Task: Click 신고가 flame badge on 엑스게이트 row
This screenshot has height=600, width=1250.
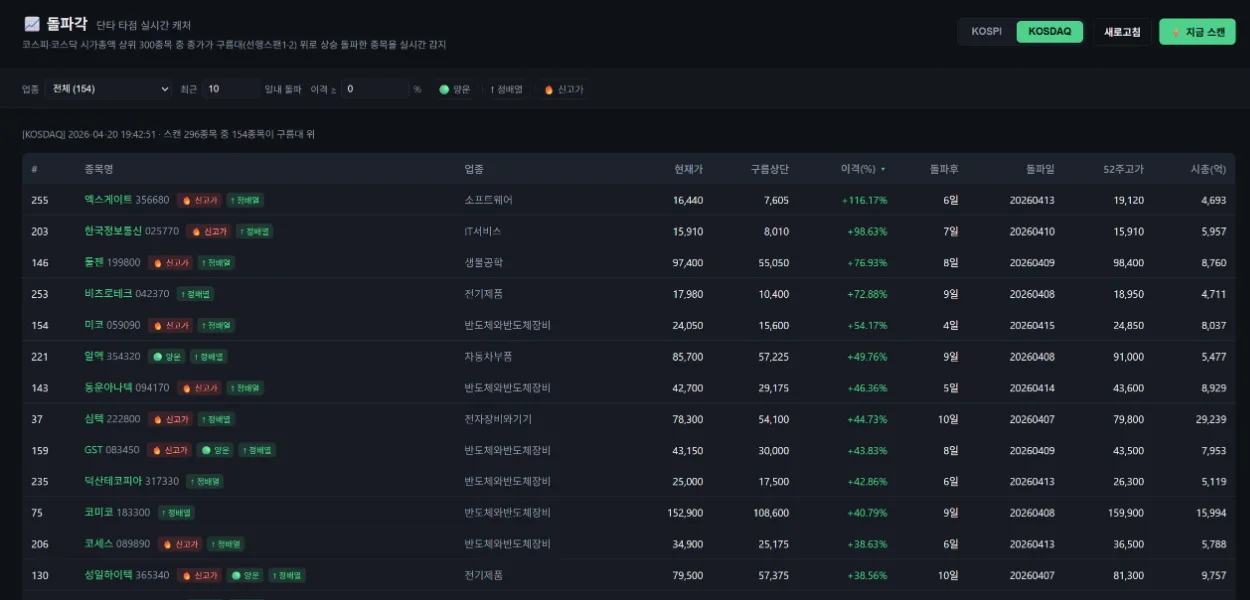Action: click(200, 200)
